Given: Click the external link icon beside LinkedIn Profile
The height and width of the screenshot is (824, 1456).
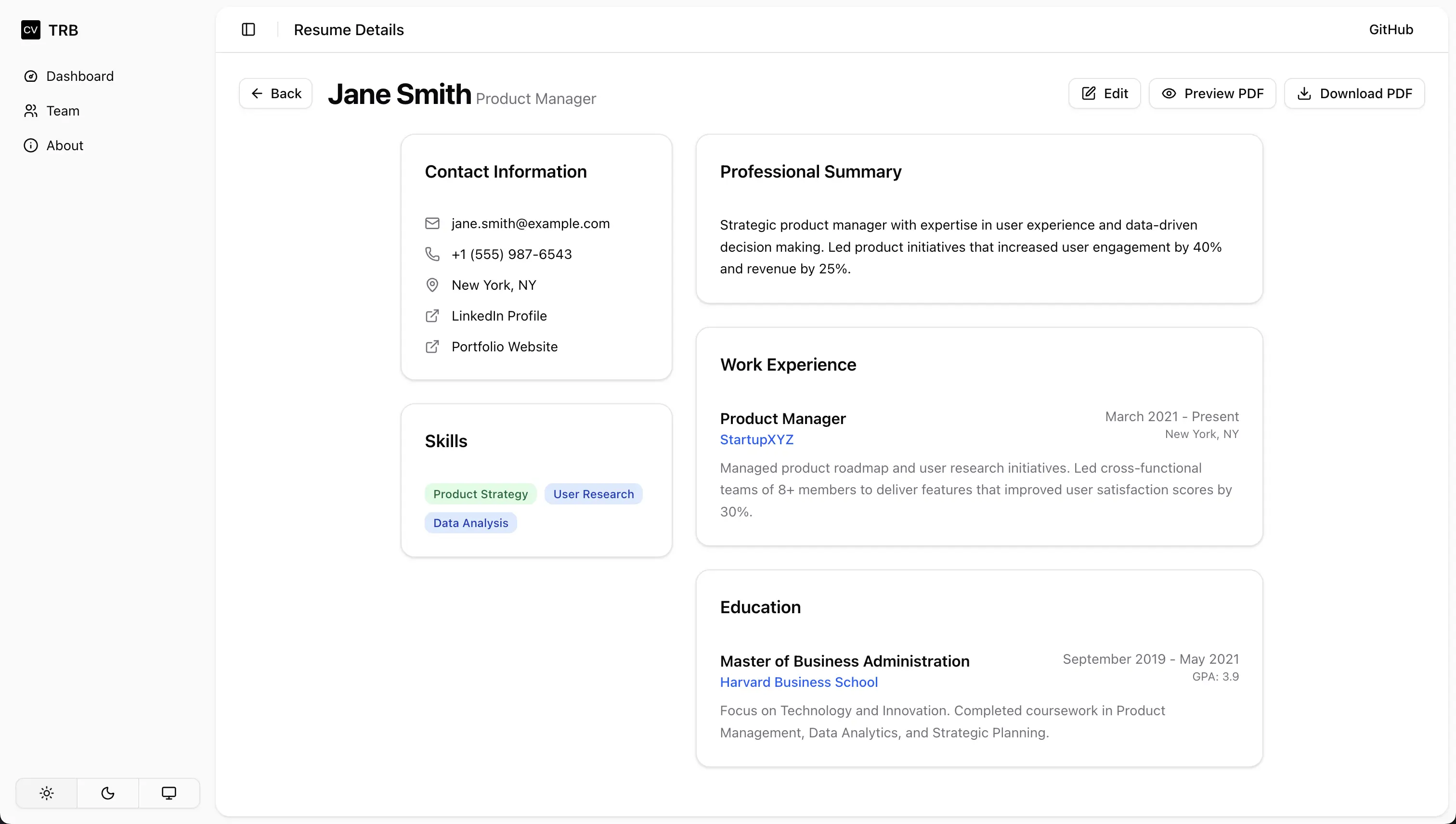Looking at the screenshot, I should point(432,315).
